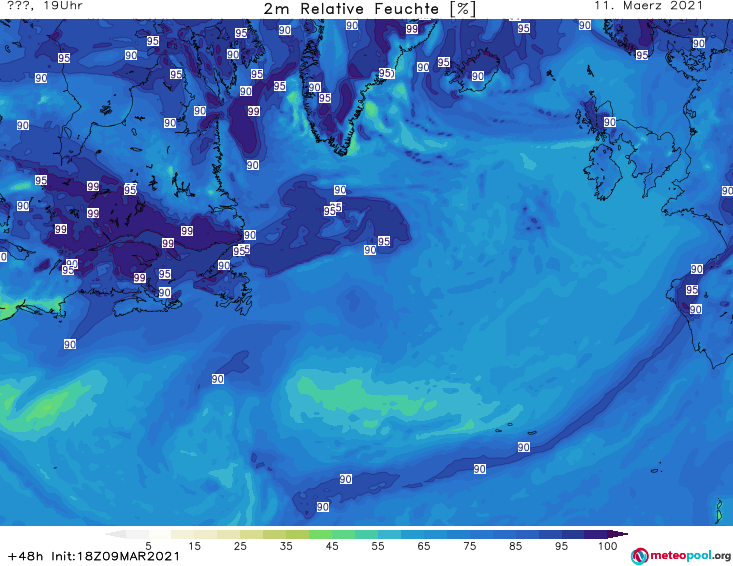Click the '2m Relative Feuchte [%]' map title

coord(369,9)
